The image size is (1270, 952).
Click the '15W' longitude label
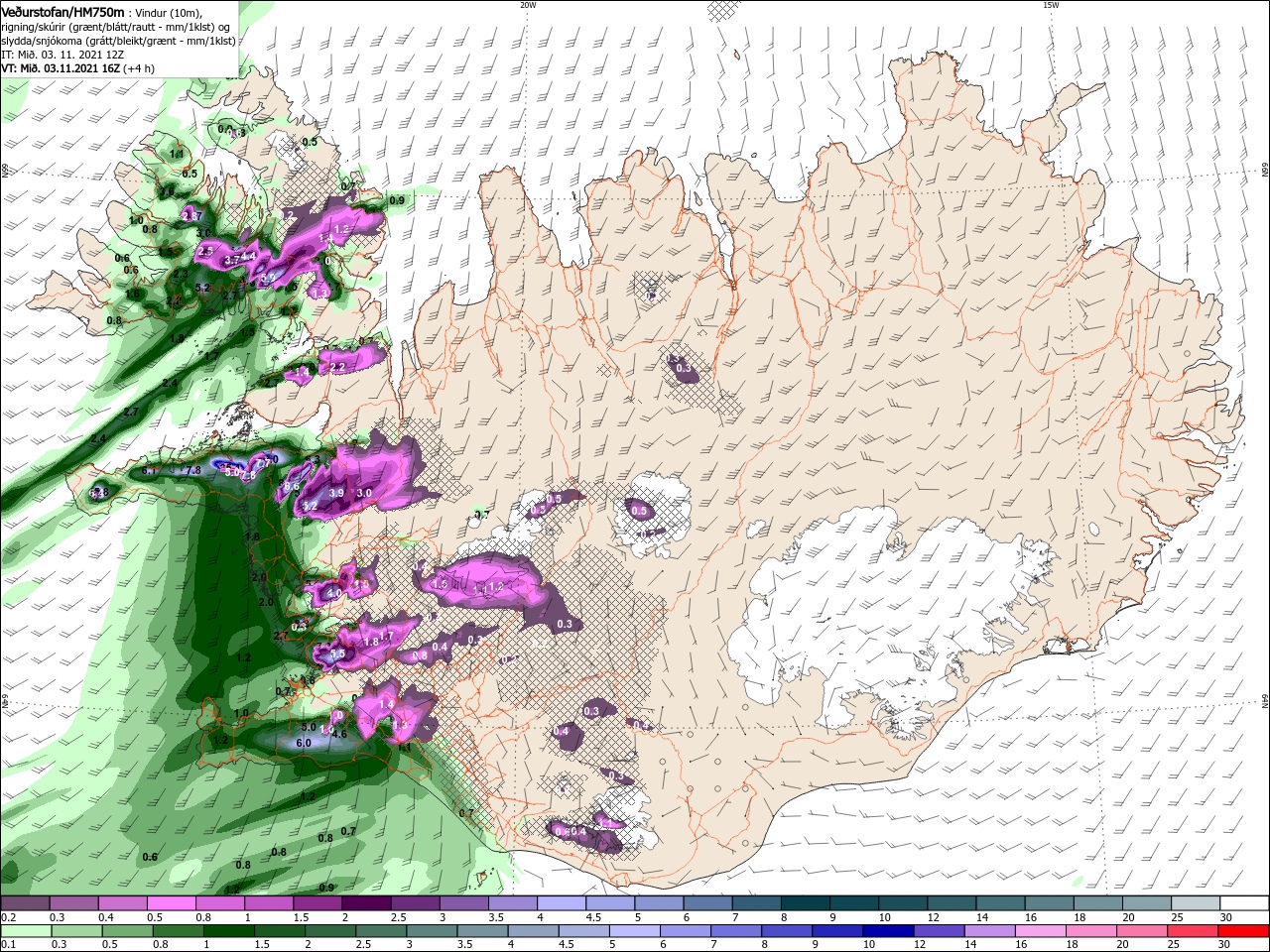(1051, 5)
